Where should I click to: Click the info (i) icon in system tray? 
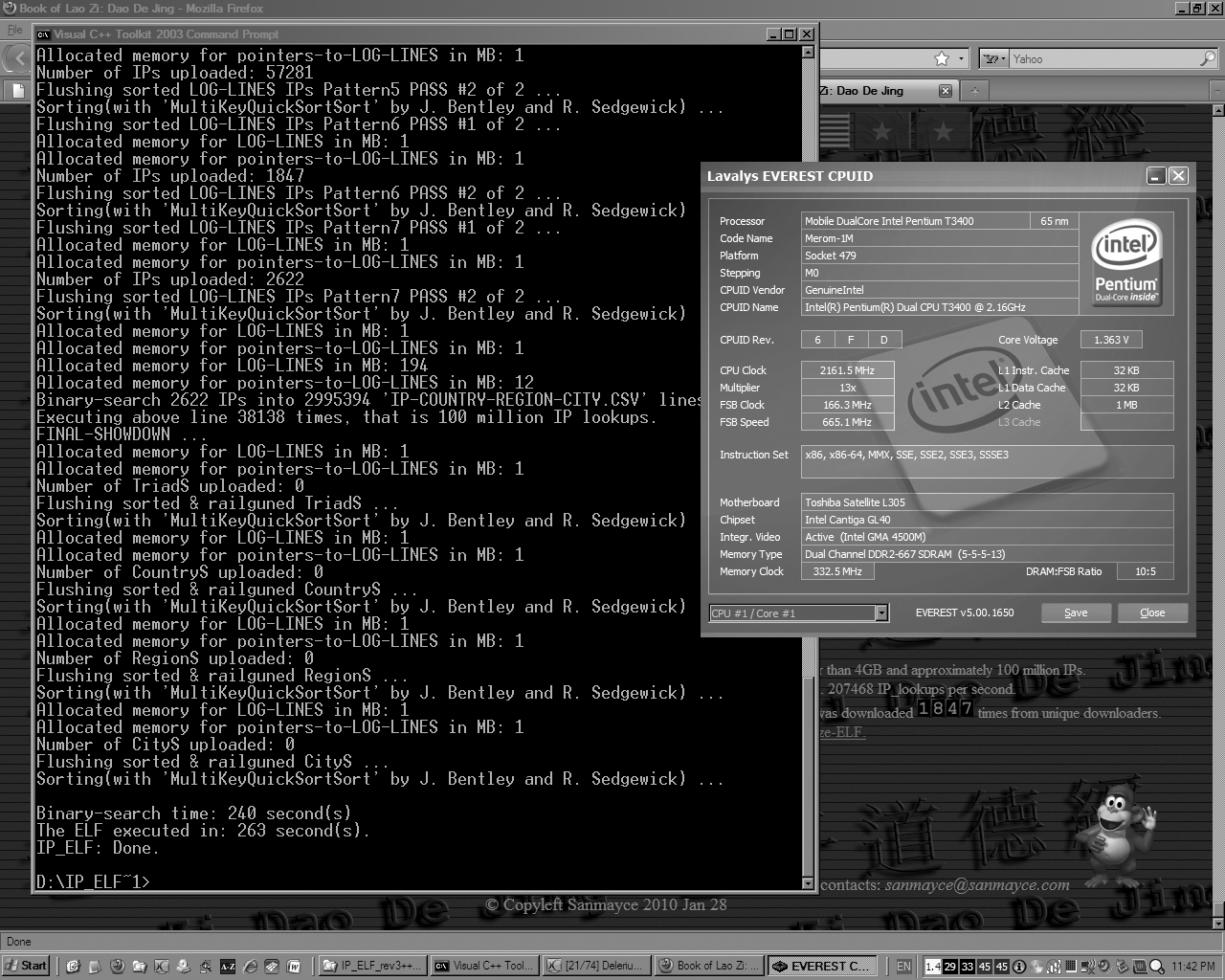1019,967
